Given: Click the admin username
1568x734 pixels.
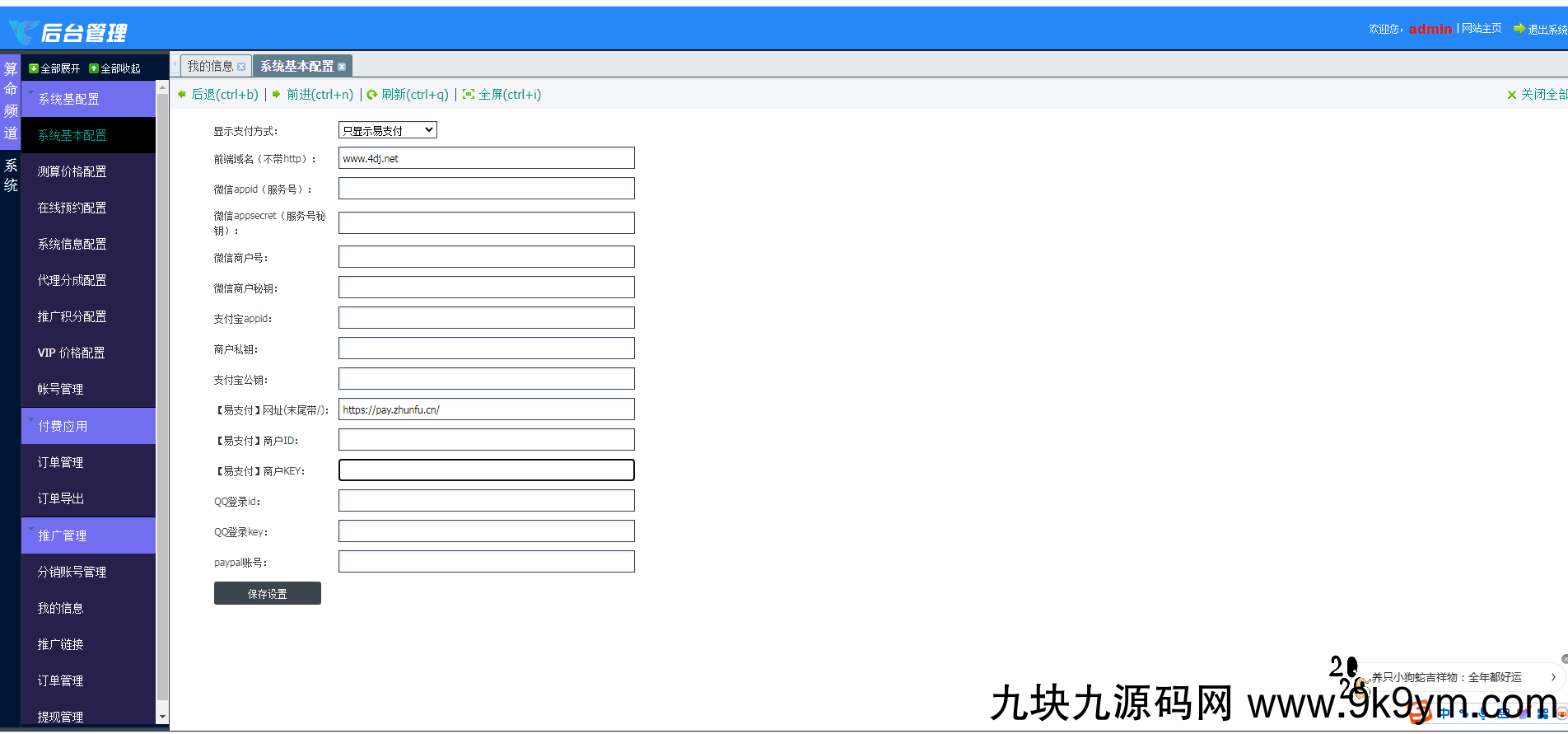Looking at the screenshot, I should pyautogui.click(x=1430, y=29).
